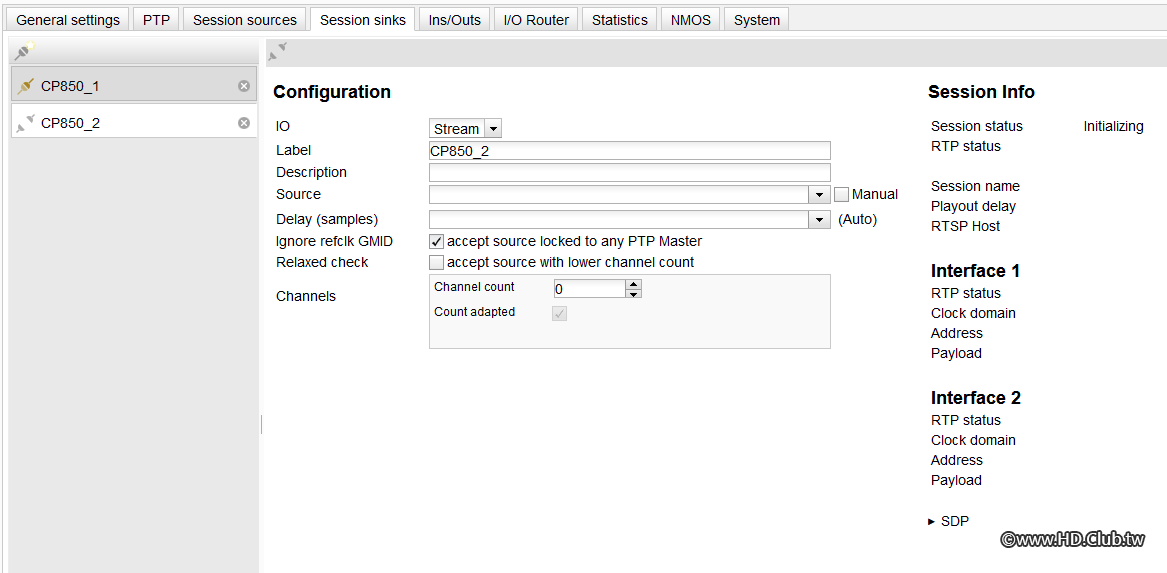
Task: Remove the CP850_1 session sink
Action: pyautogui.click(x=244, y=86)
